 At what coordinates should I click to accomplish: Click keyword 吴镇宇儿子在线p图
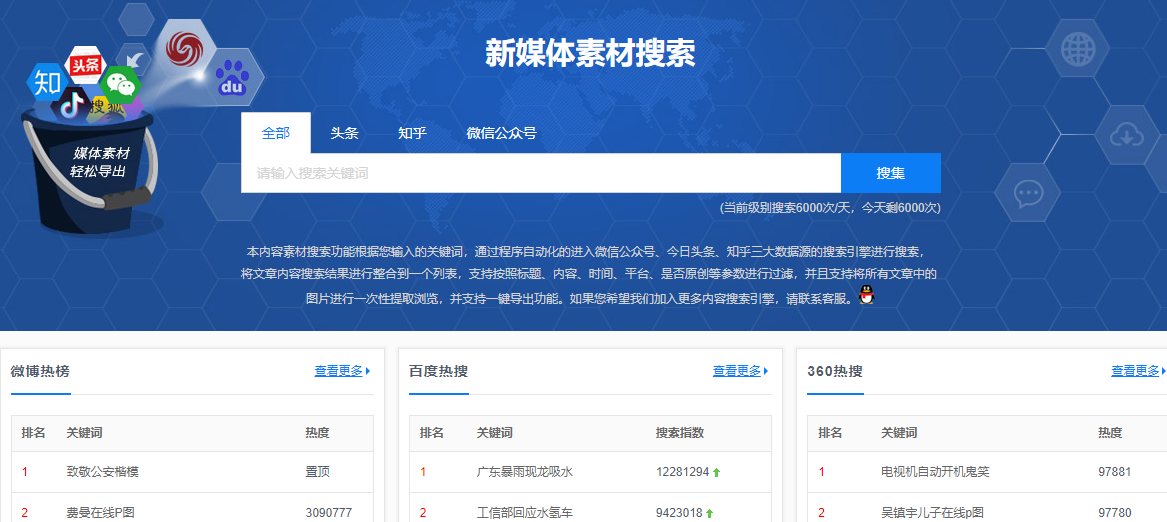coord(933,513)
